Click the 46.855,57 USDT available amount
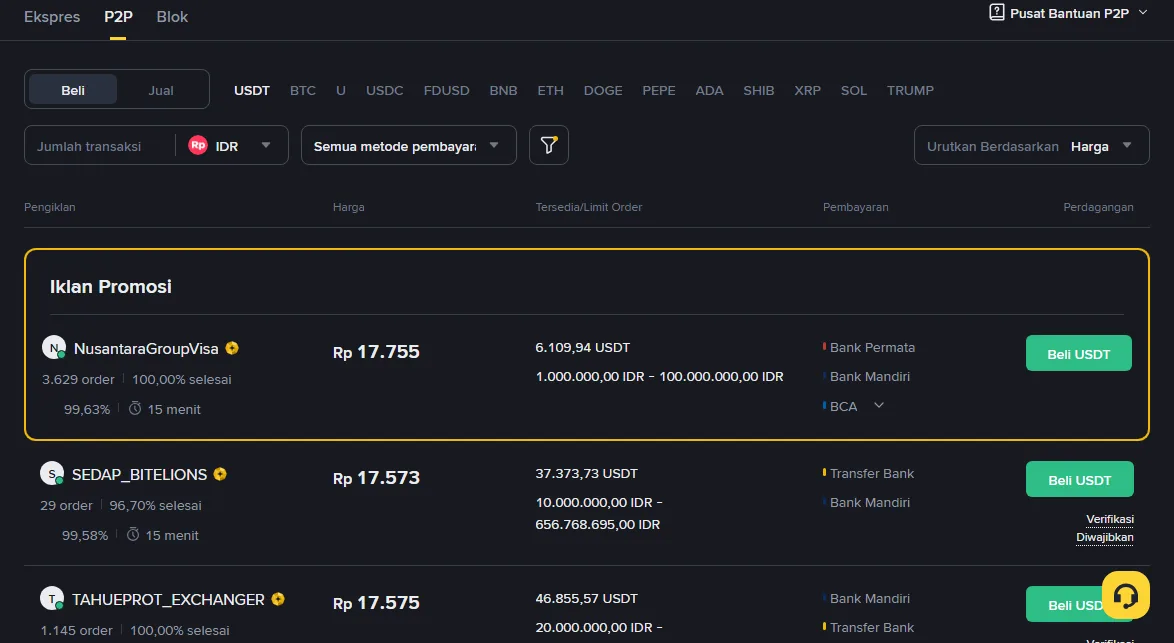 [586, 598]
